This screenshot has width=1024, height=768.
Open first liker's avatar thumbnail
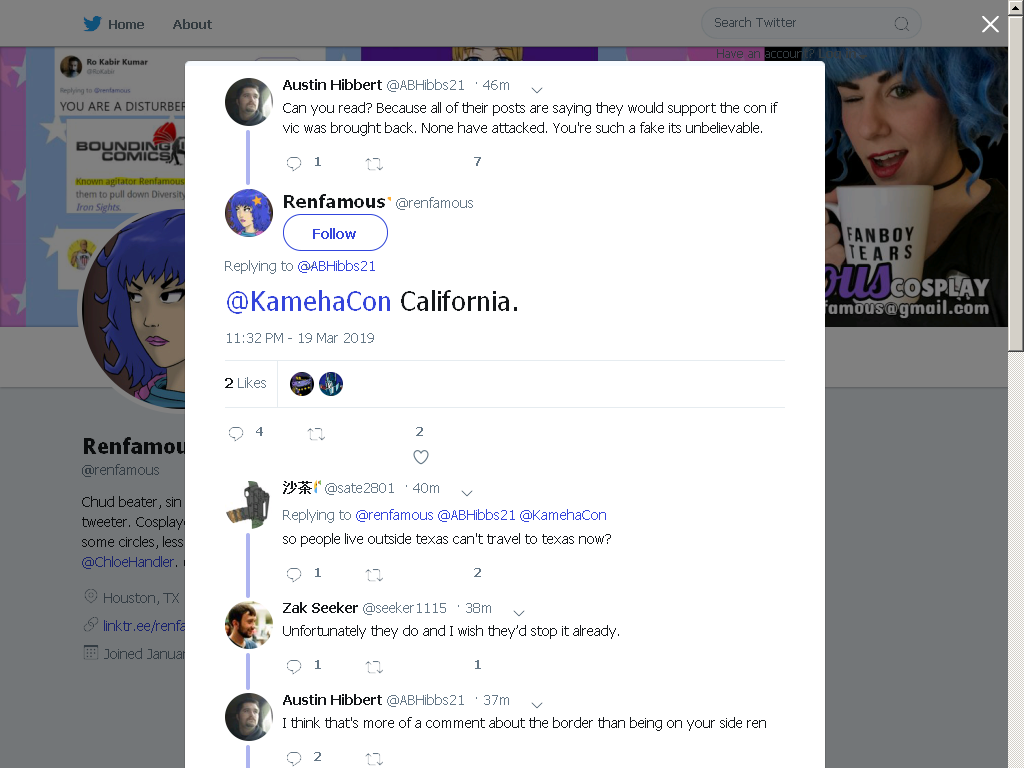(302, 384)
